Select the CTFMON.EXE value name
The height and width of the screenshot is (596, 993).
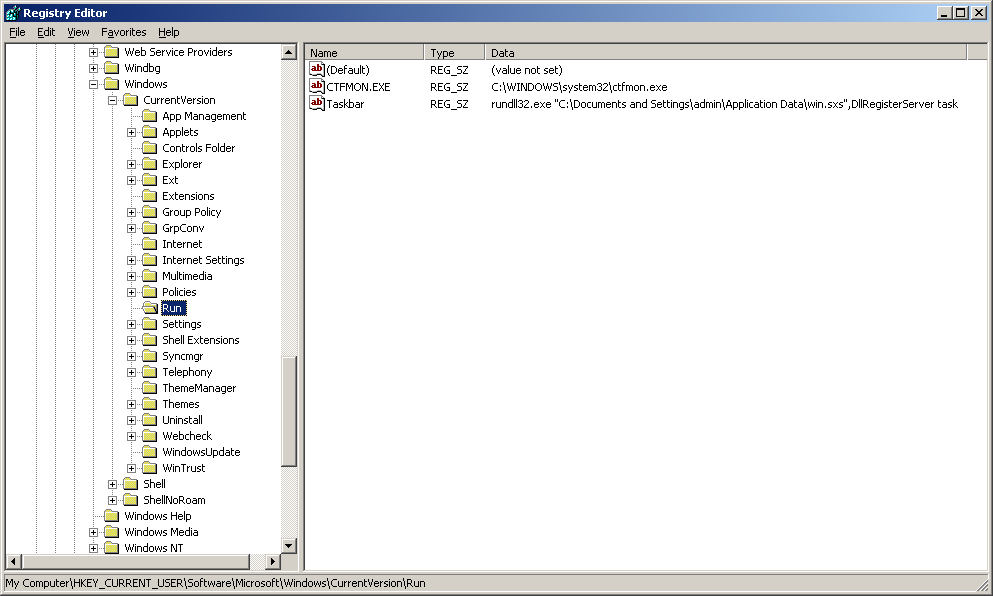[x=358, y=87]
